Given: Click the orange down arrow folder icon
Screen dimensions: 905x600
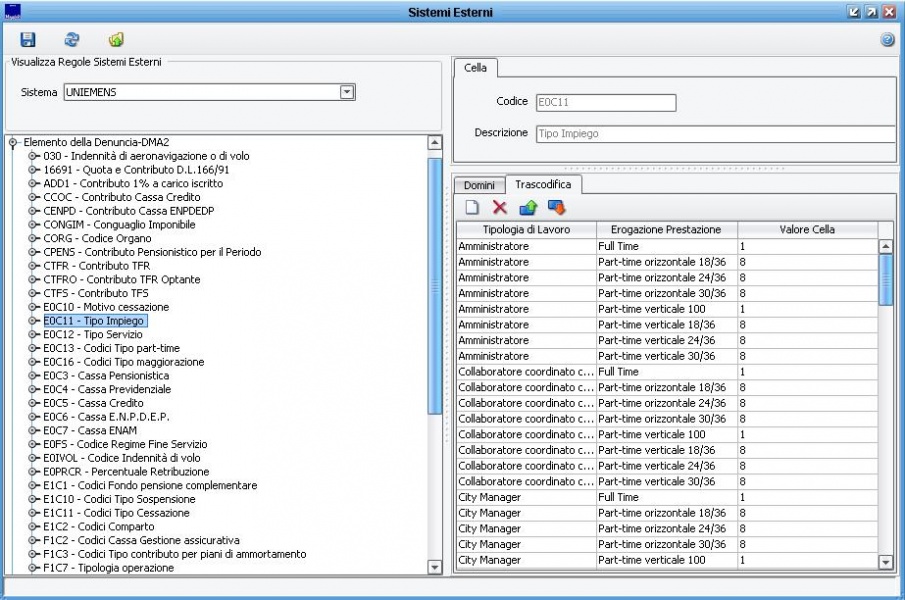Looking at the screenshot, I should pyautogui.click(x=556, y=207).
